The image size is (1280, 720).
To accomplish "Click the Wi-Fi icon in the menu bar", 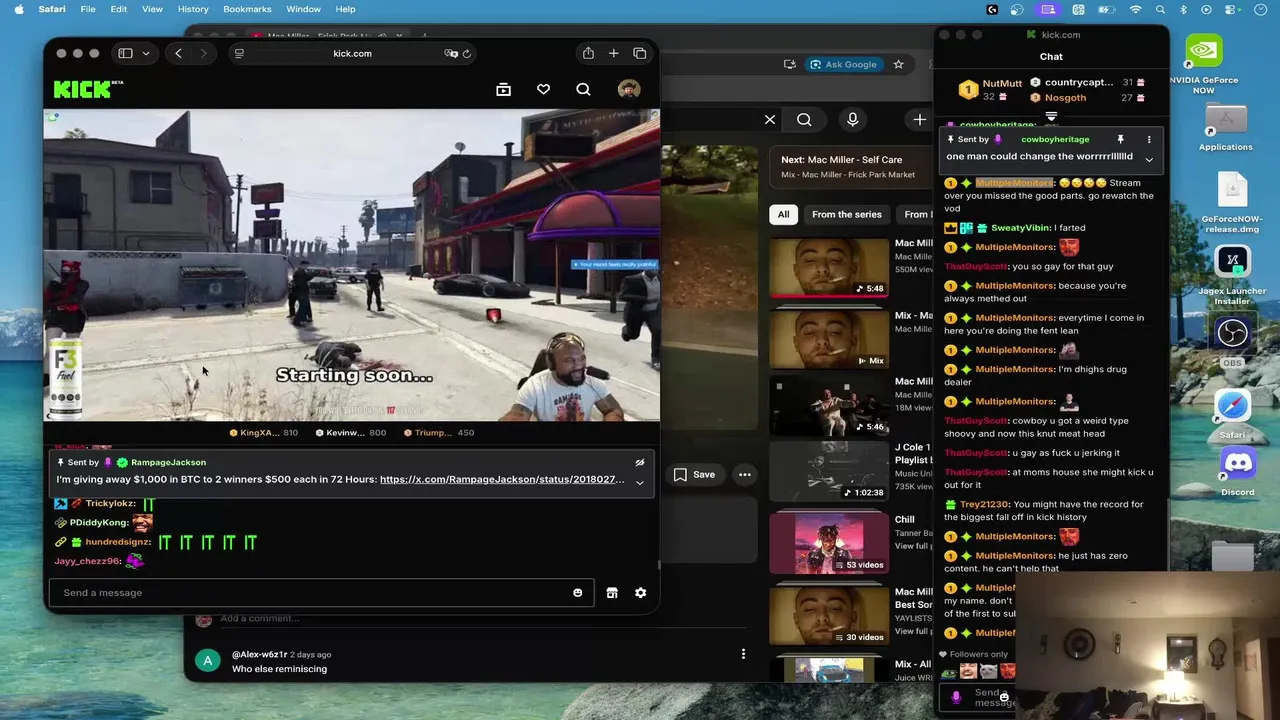I will 1136,9.
